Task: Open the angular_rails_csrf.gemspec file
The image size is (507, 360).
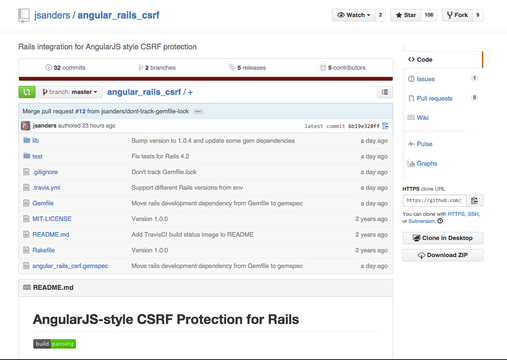Action: [x=70, y=266]
